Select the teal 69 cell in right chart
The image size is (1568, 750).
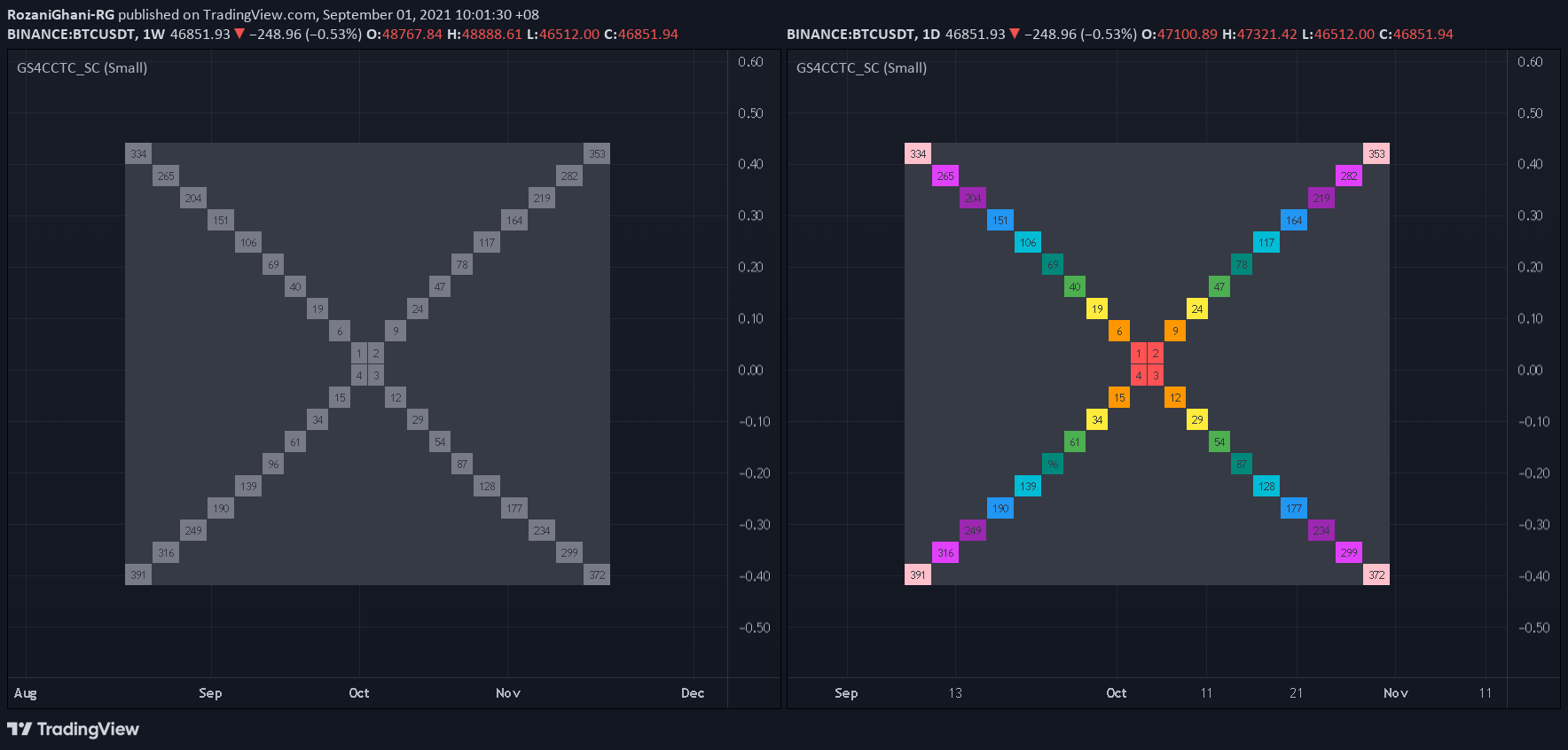tap(1053, 264)
